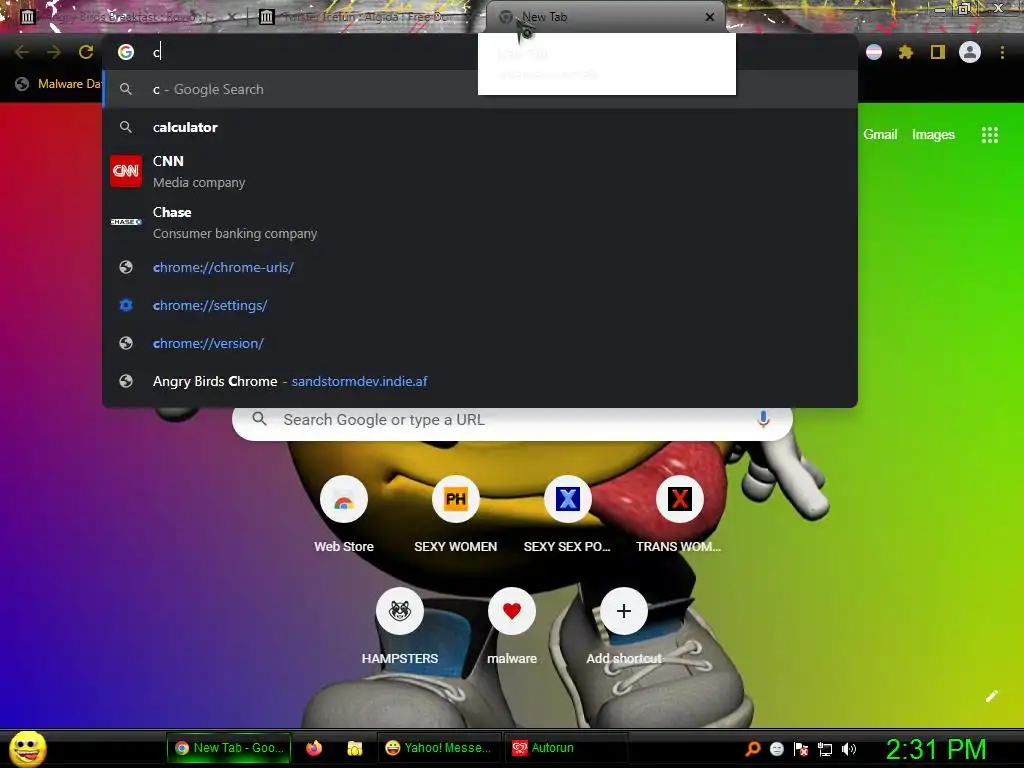Open chrome://chrome-urls/ suggestion

[x=480, y=267]
